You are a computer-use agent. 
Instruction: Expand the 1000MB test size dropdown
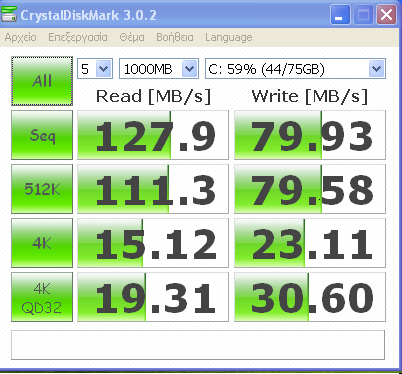pyautogui.click(x=159, y=69)
